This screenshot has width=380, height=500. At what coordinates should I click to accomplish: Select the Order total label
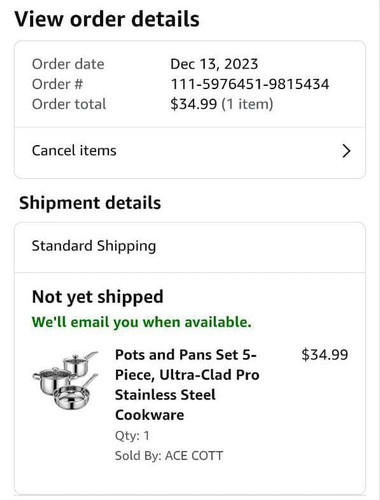69,104
